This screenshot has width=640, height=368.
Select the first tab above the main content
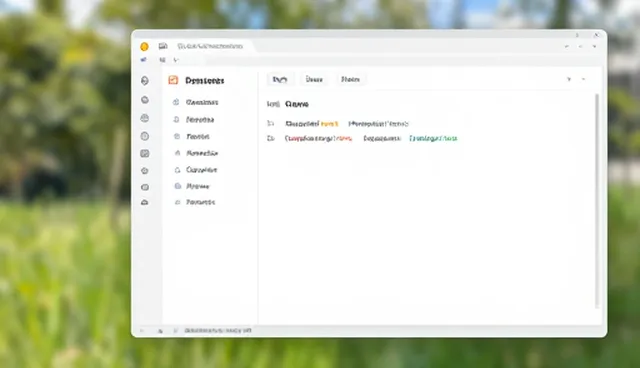[x=280, y=80]
